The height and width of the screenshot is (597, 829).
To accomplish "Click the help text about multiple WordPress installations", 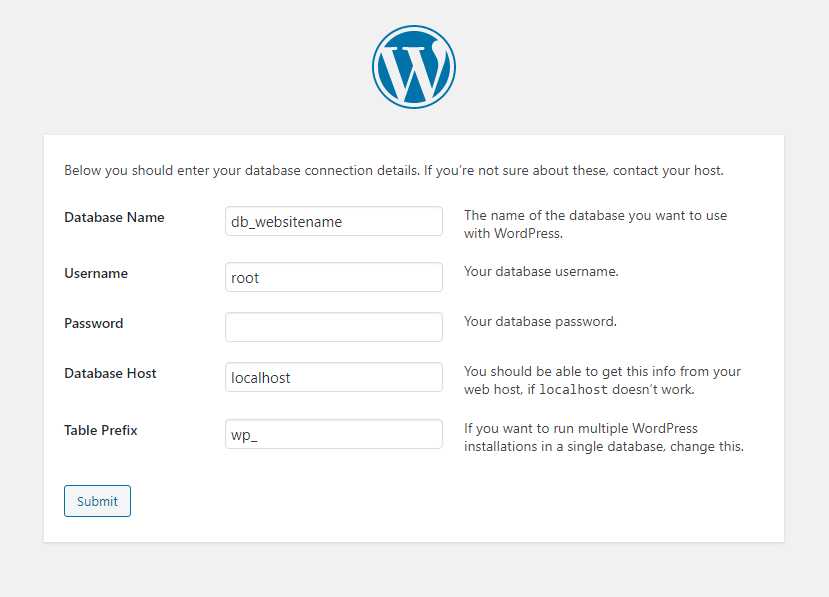I will click(604, 437).
